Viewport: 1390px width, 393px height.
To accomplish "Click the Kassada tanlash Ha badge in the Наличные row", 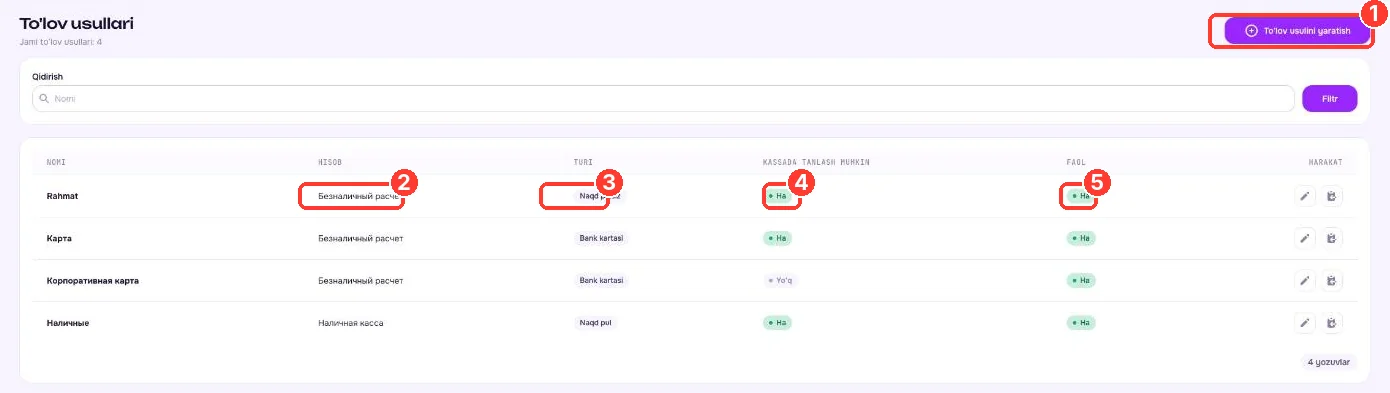I will pos(777,322).
